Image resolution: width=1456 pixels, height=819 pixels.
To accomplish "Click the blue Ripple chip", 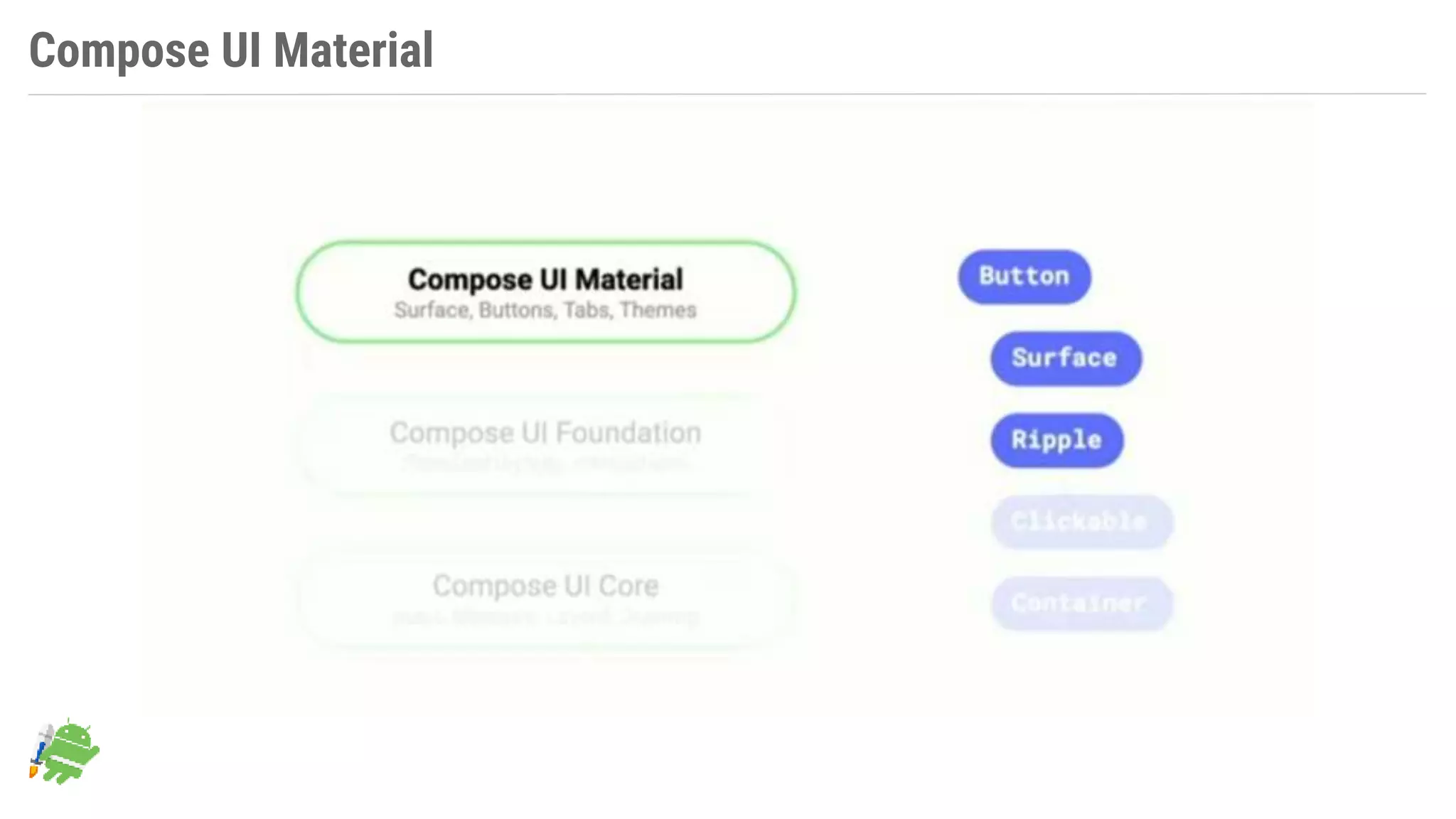I will [1056, 440].
